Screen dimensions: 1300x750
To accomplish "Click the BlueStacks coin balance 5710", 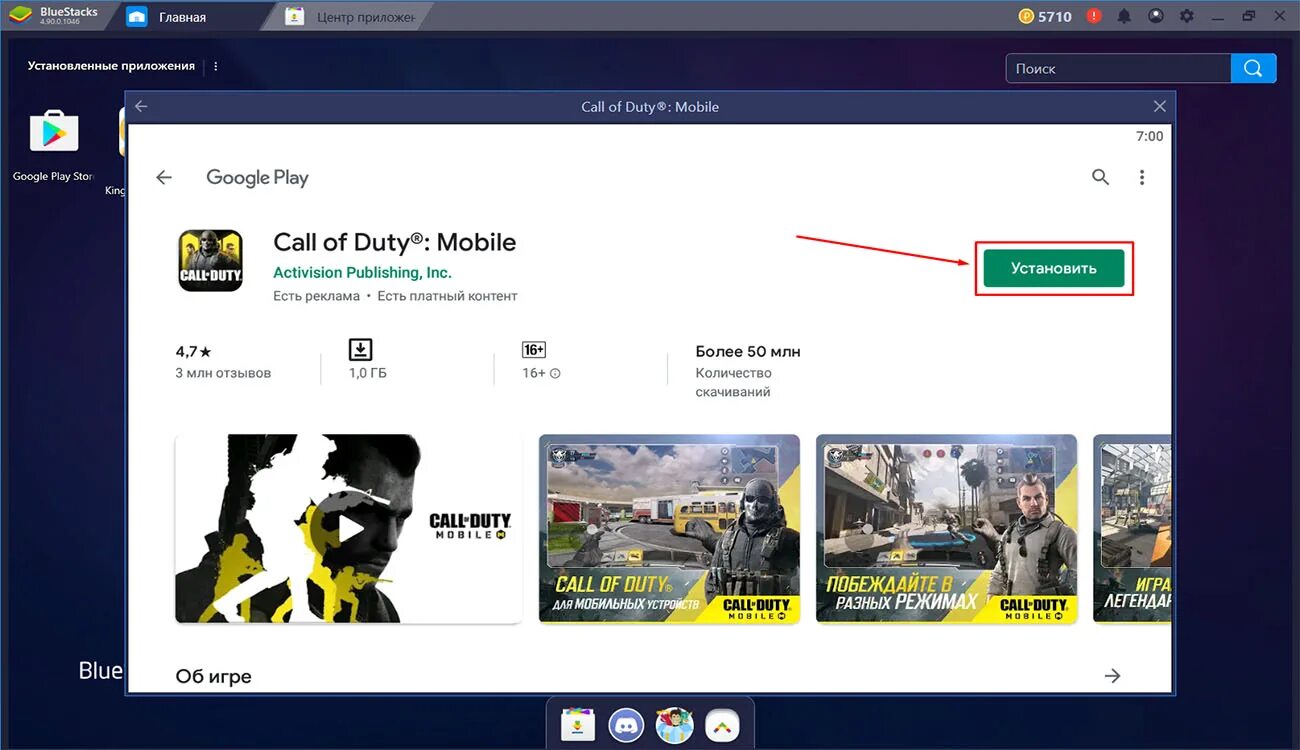I will (x=1044, y=16).
